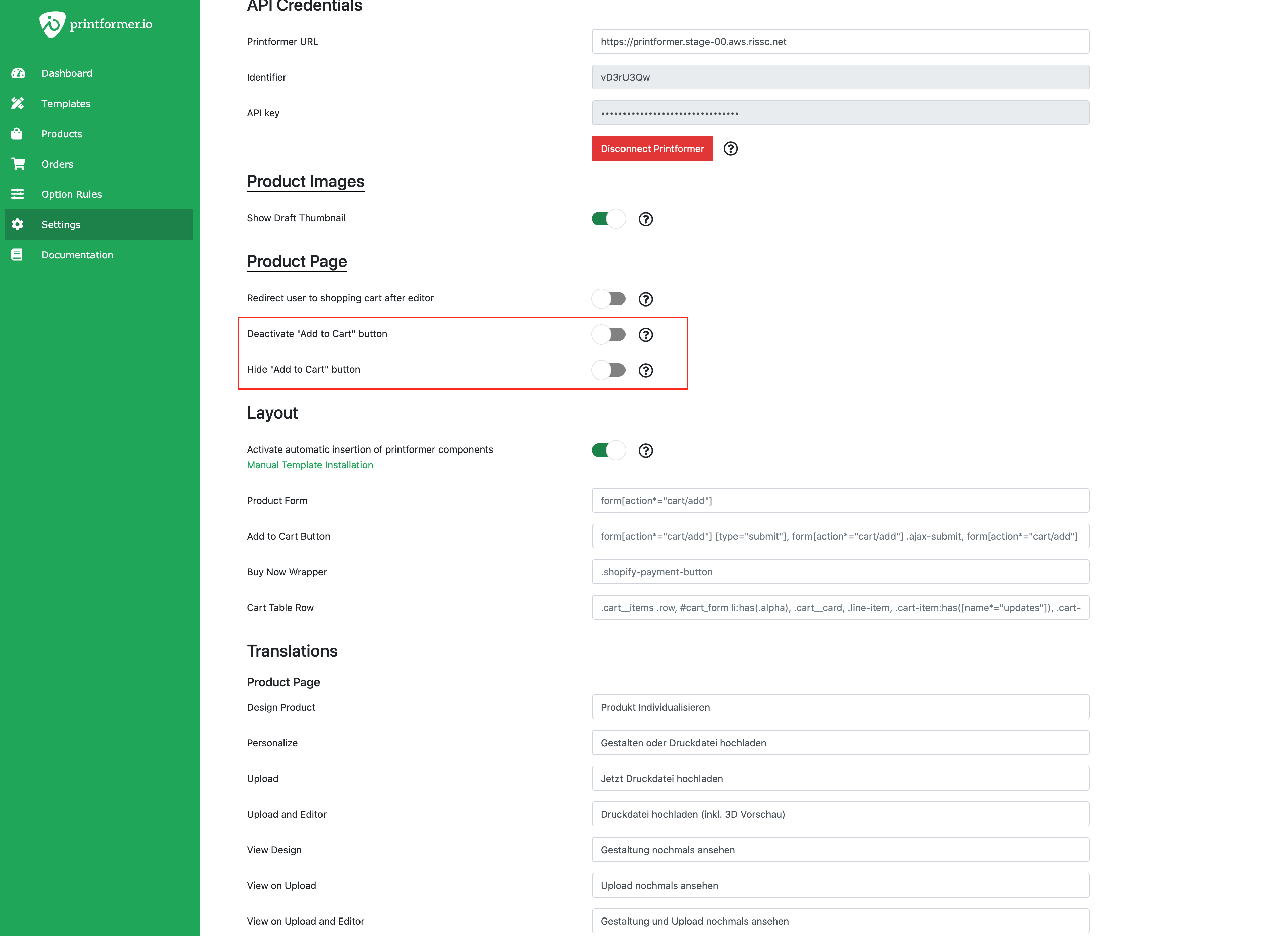This screenshot has width=1288, height=936.
Task: Click the Dashboard gauge icon
Action: tap(18, 73)
